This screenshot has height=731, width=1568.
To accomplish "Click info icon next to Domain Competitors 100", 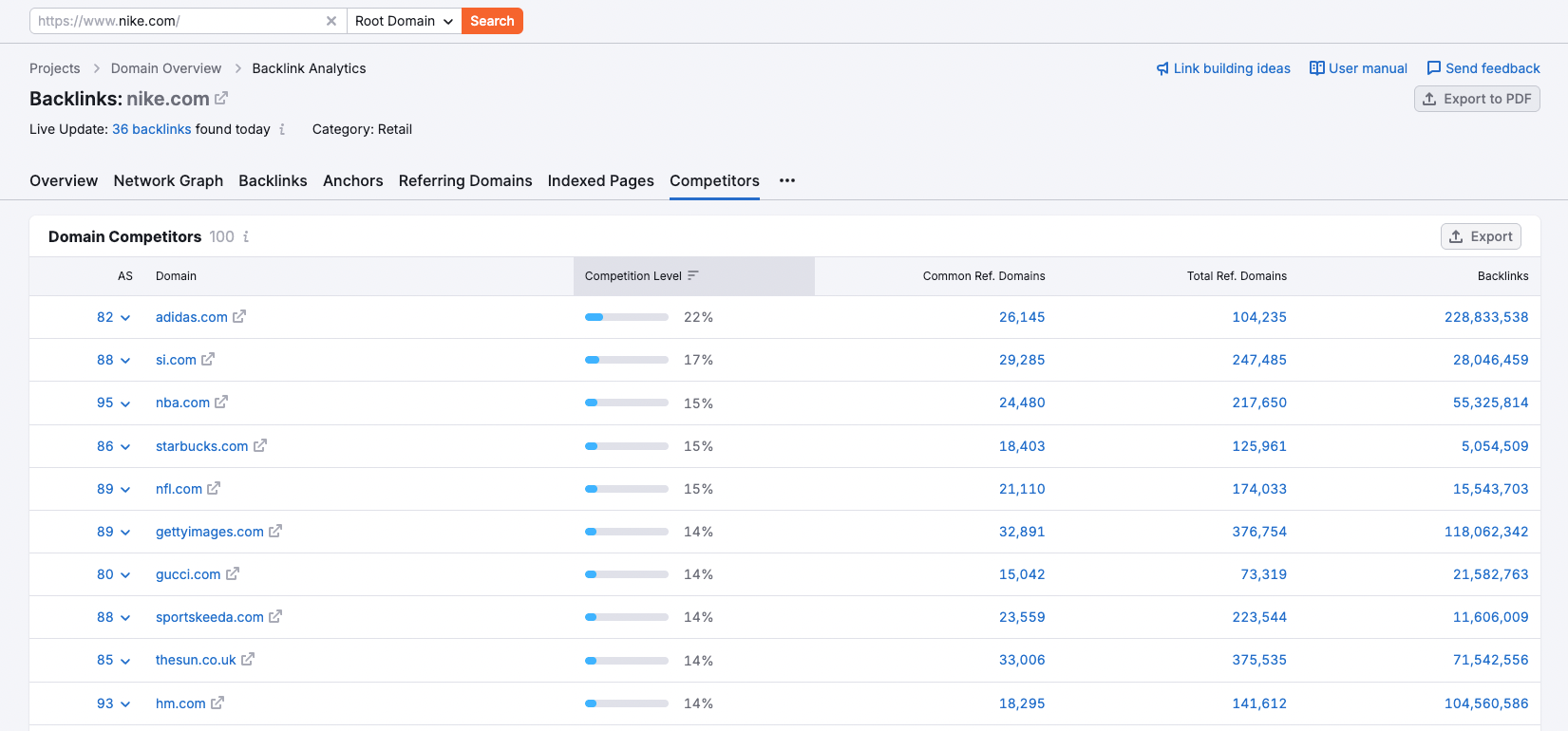I will click(246, 236).
